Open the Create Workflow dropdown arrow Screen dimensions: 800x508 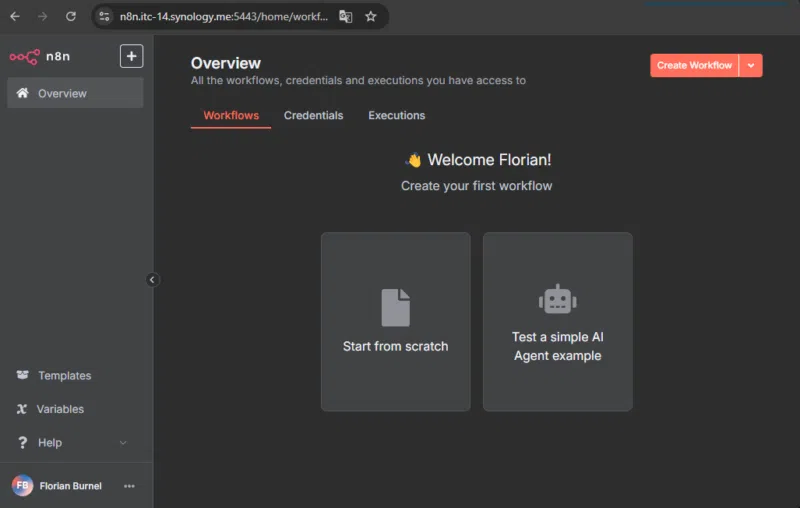[x=751, y=65]
